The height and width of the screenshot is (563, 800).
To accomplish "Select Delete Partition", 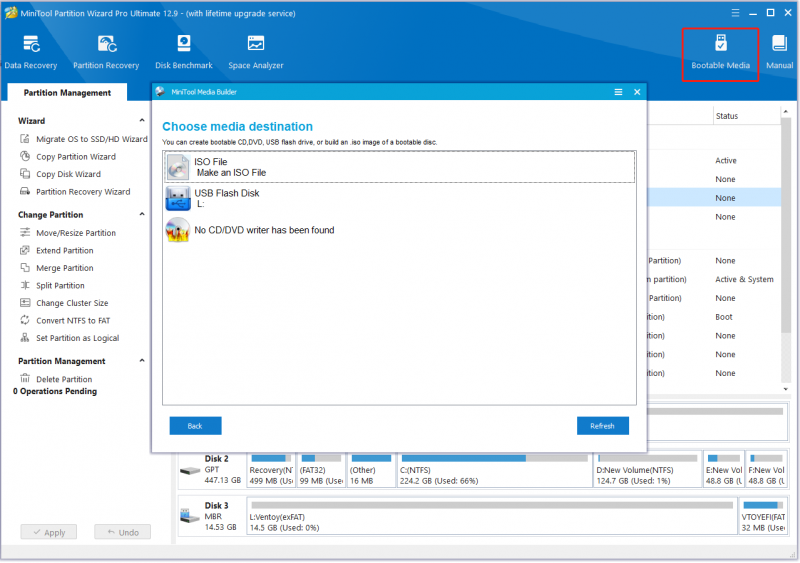I will (56, 379).
